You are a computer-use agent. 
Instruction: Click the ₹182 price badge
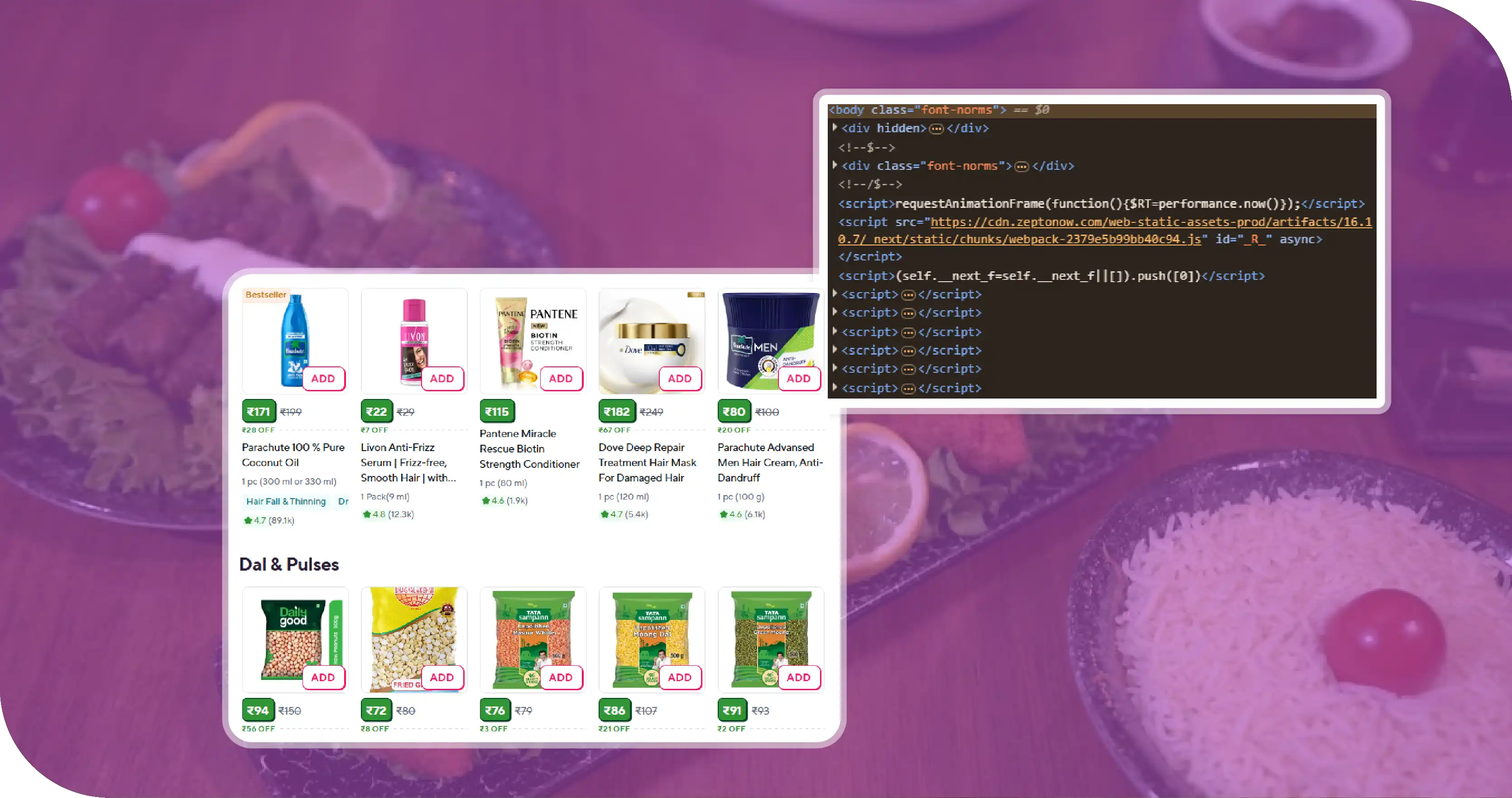617,412
